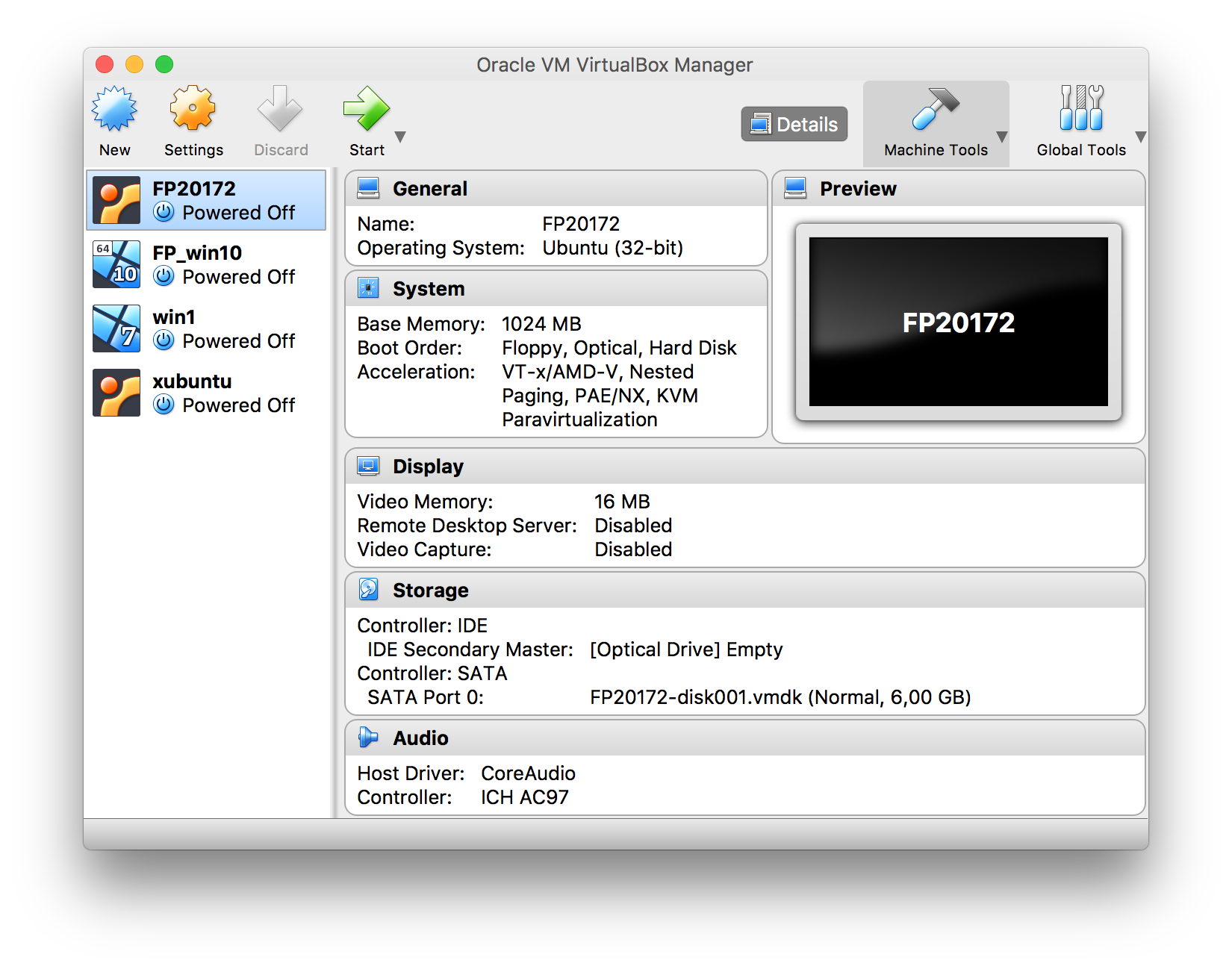Click the System section chip icon
Image resolution: width=1232 pixels, height=969 pixels.
click(368, 288)
